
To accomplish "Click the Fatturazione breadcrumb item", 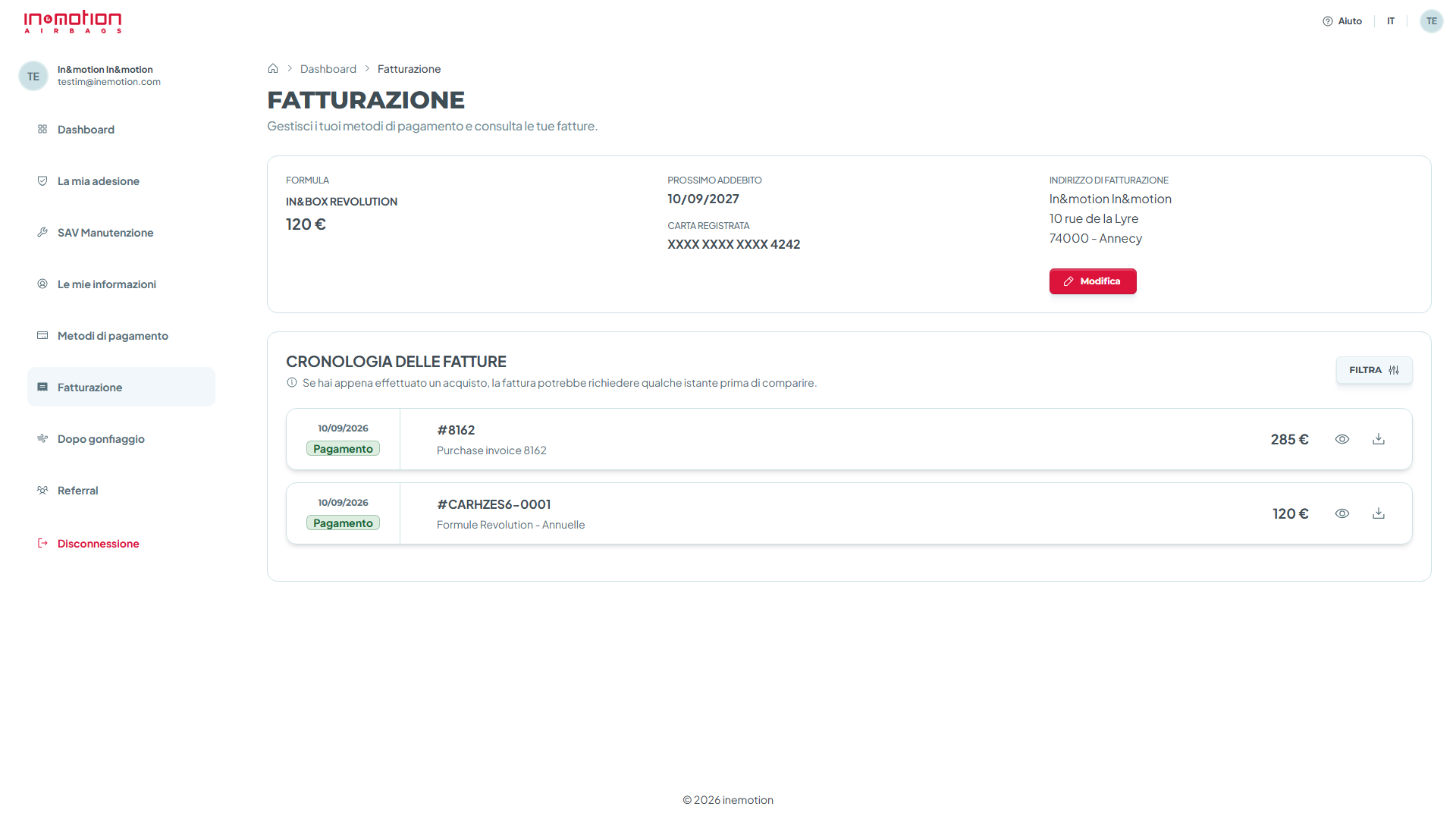I will coord(409,69).
